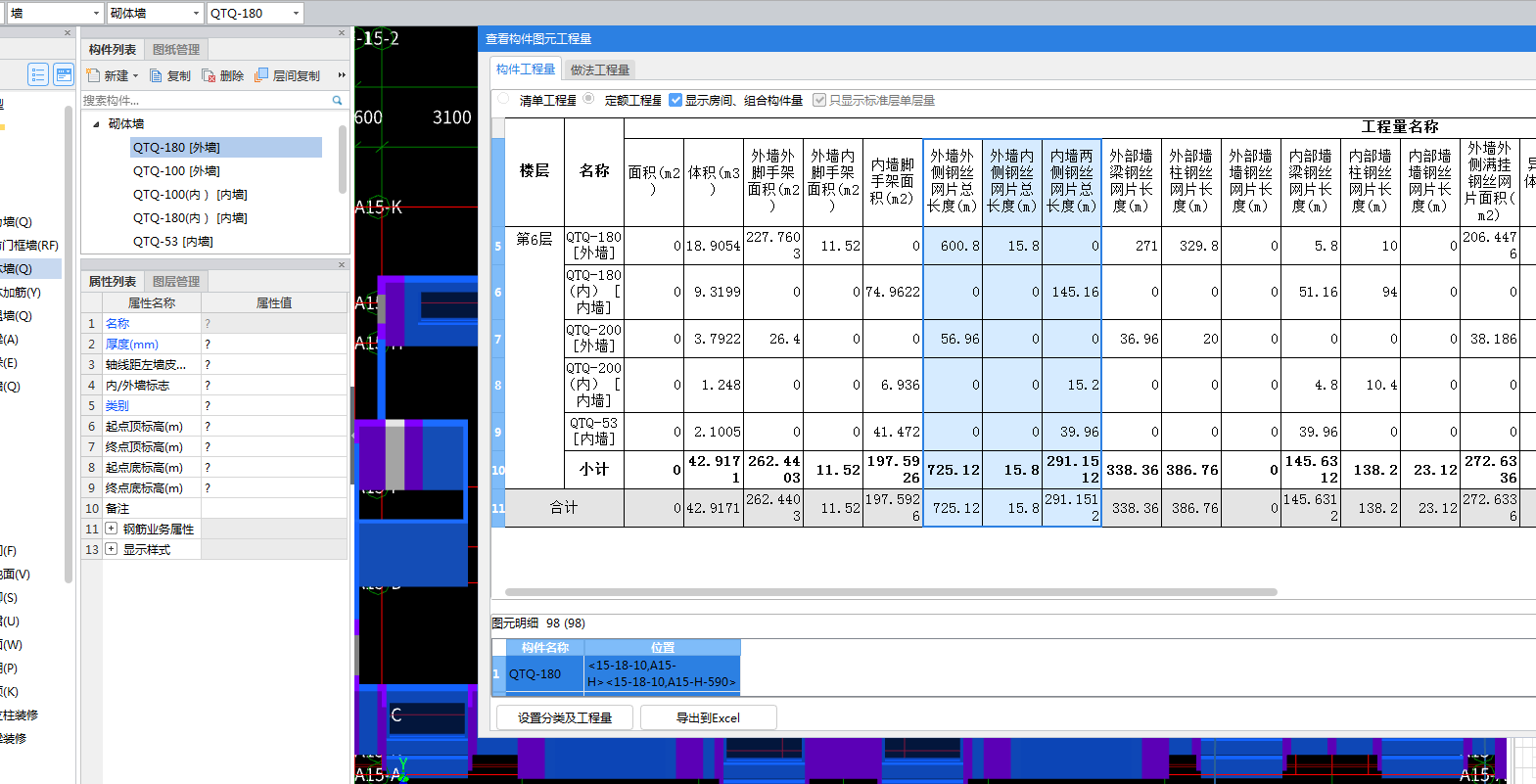
Task: Click cell value 18.9054 in table
Action: (714, 246)
